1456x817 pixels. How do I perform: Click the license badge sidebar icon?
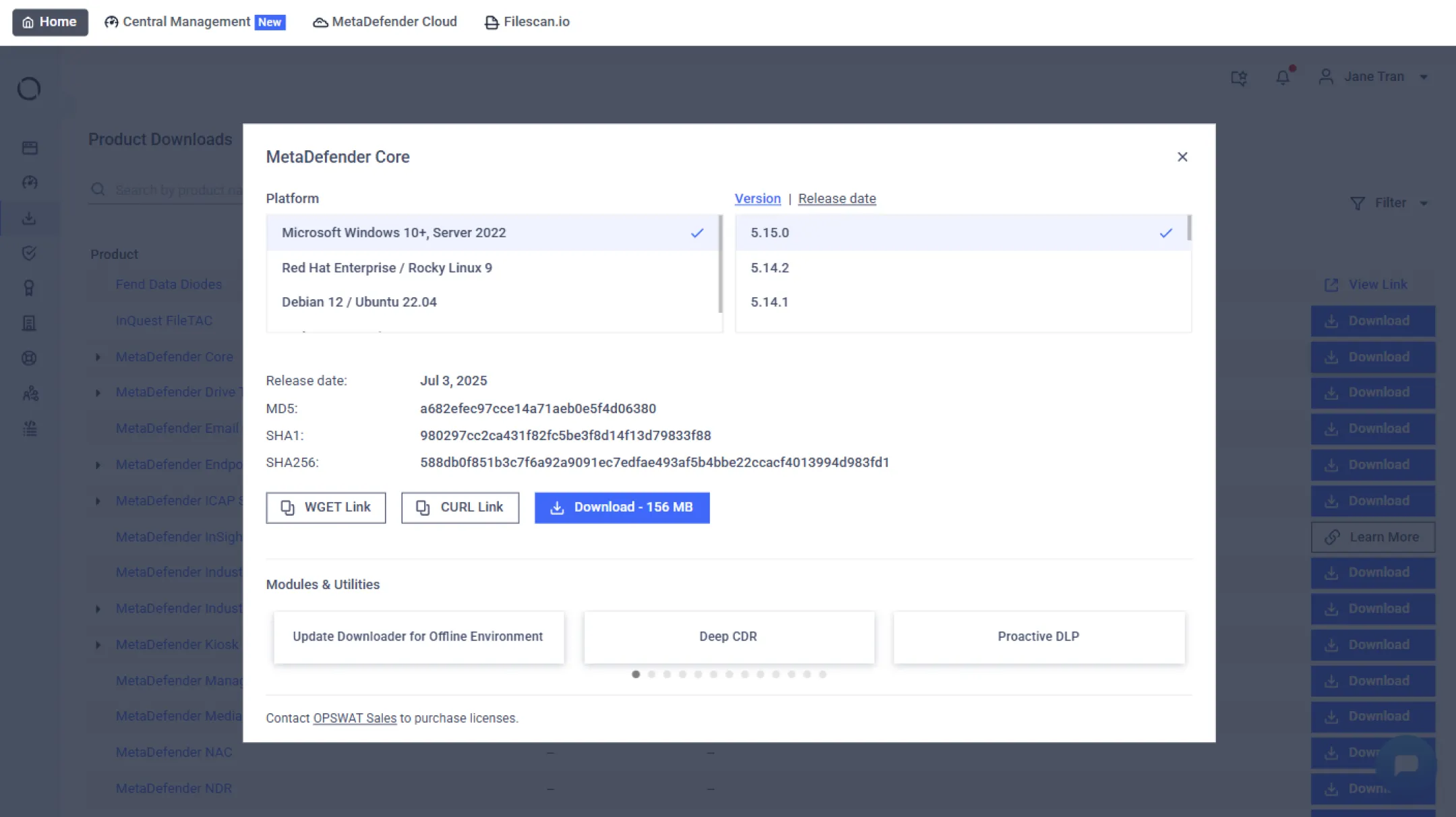[x=29, y=289]
